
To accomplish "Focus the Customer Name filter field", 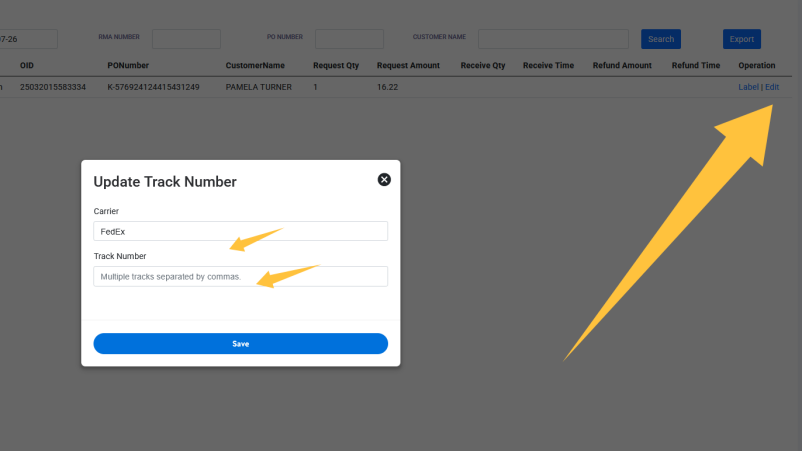I will point(553,39).
